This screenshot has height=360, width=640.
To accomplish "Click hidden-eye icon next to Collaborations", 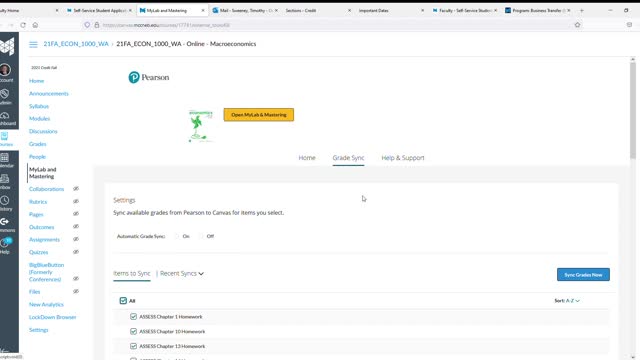I will pos(76,189).
